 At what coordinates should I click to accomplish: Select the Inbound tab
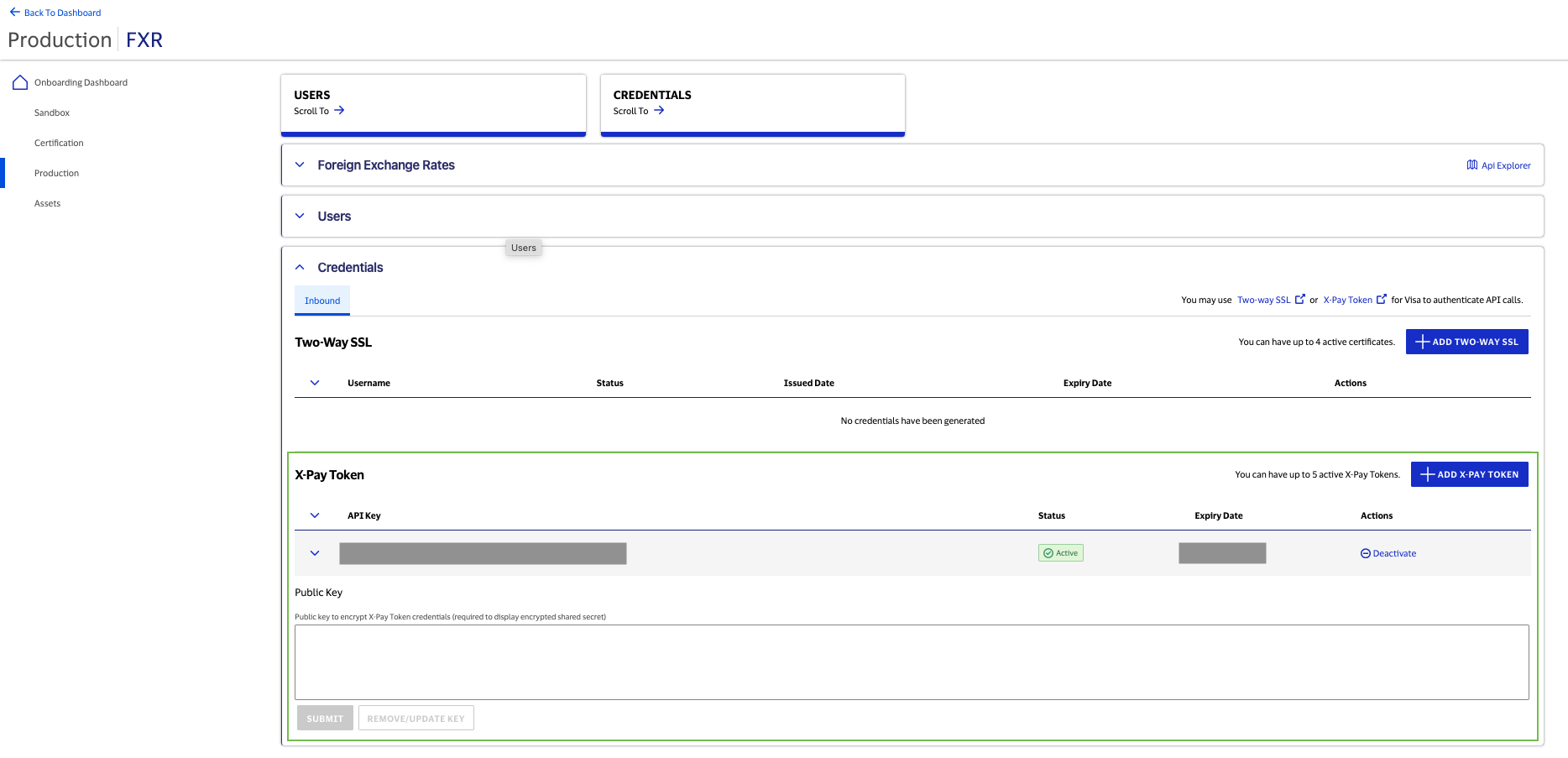(x=322, y=301)
